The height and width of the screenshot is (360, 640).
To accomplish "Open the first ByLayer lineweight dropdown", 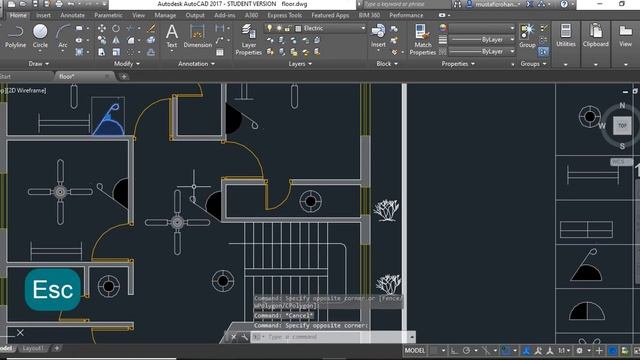I will point(482,40).
